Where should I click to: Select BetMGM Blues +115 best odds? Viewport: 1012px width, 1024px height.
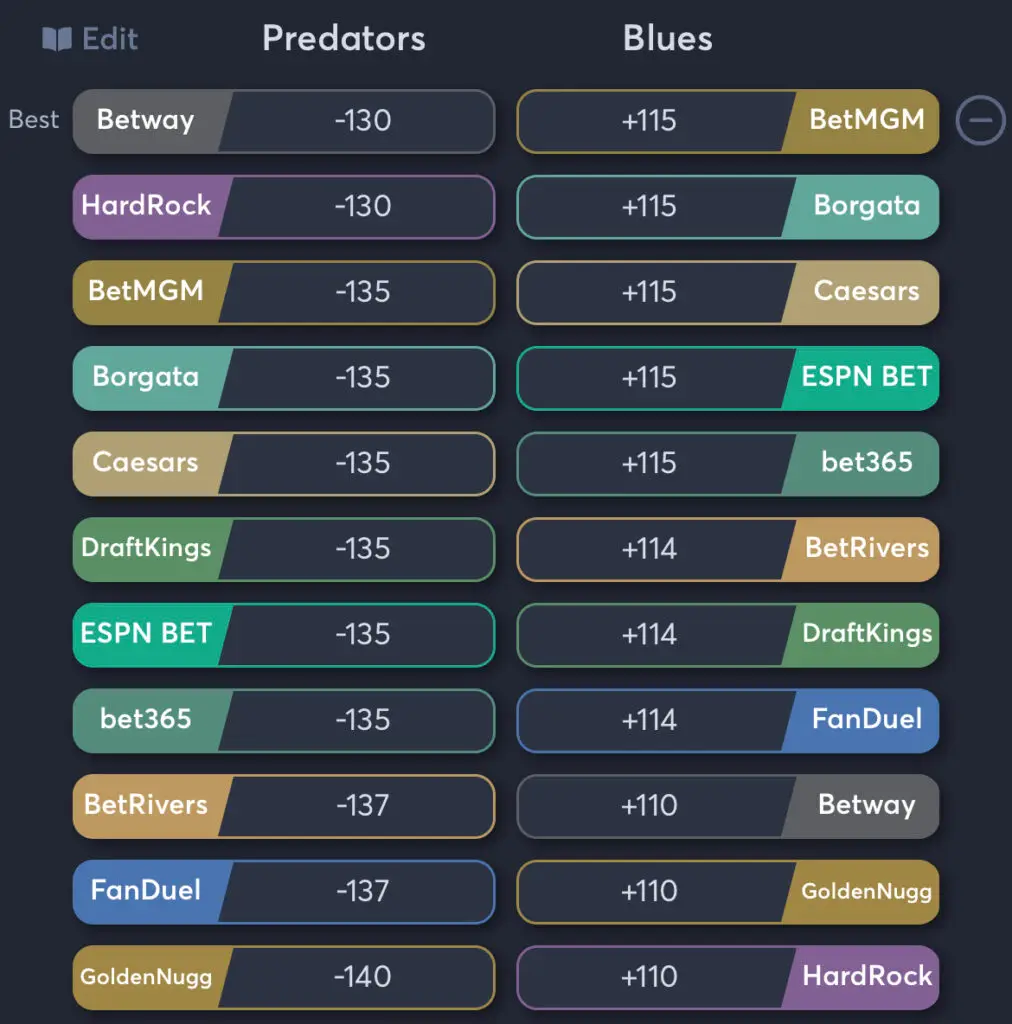pos(728,121)
